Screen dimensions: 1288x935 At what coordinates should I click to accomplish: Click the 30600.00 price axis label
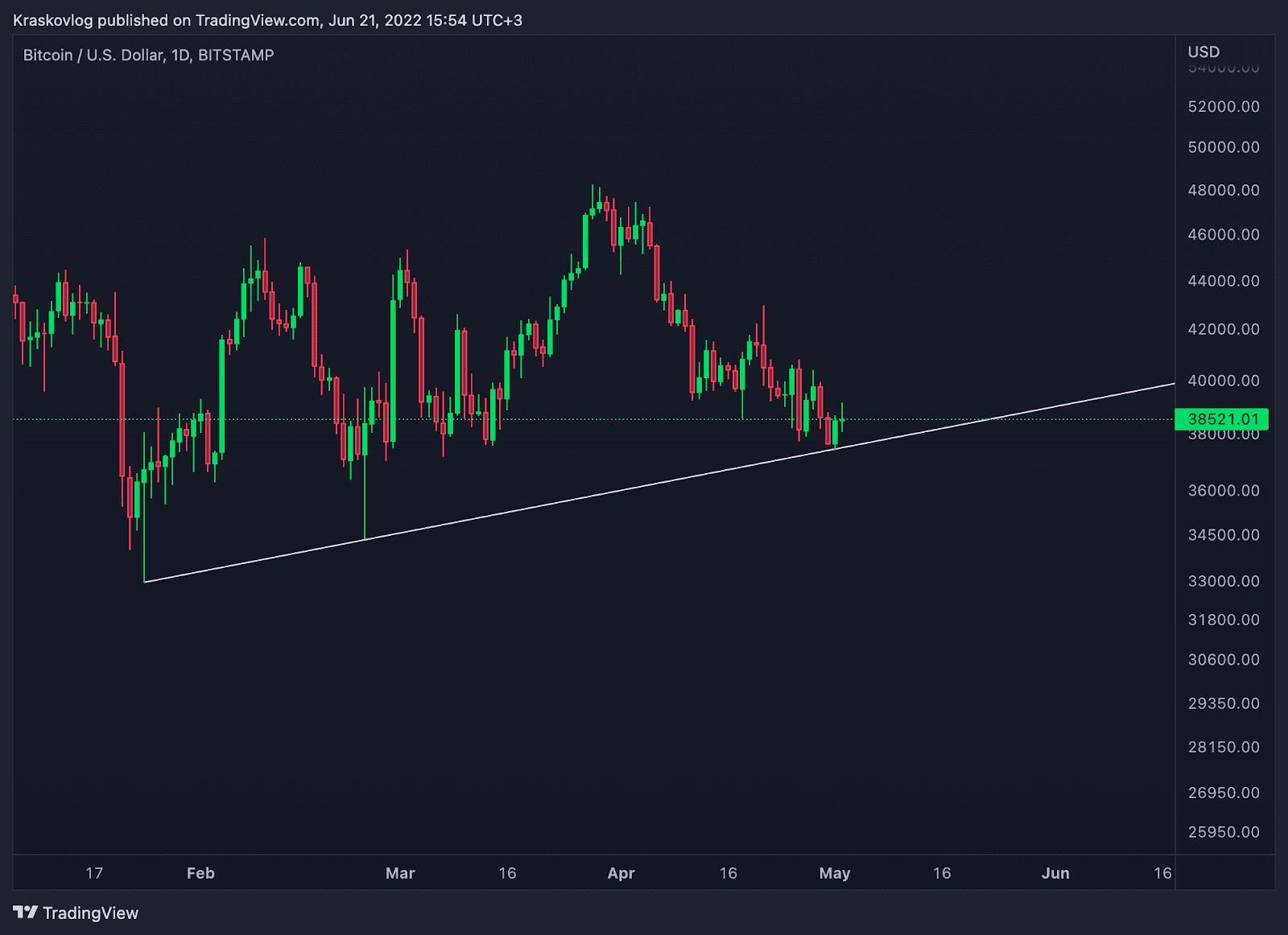1224,659
